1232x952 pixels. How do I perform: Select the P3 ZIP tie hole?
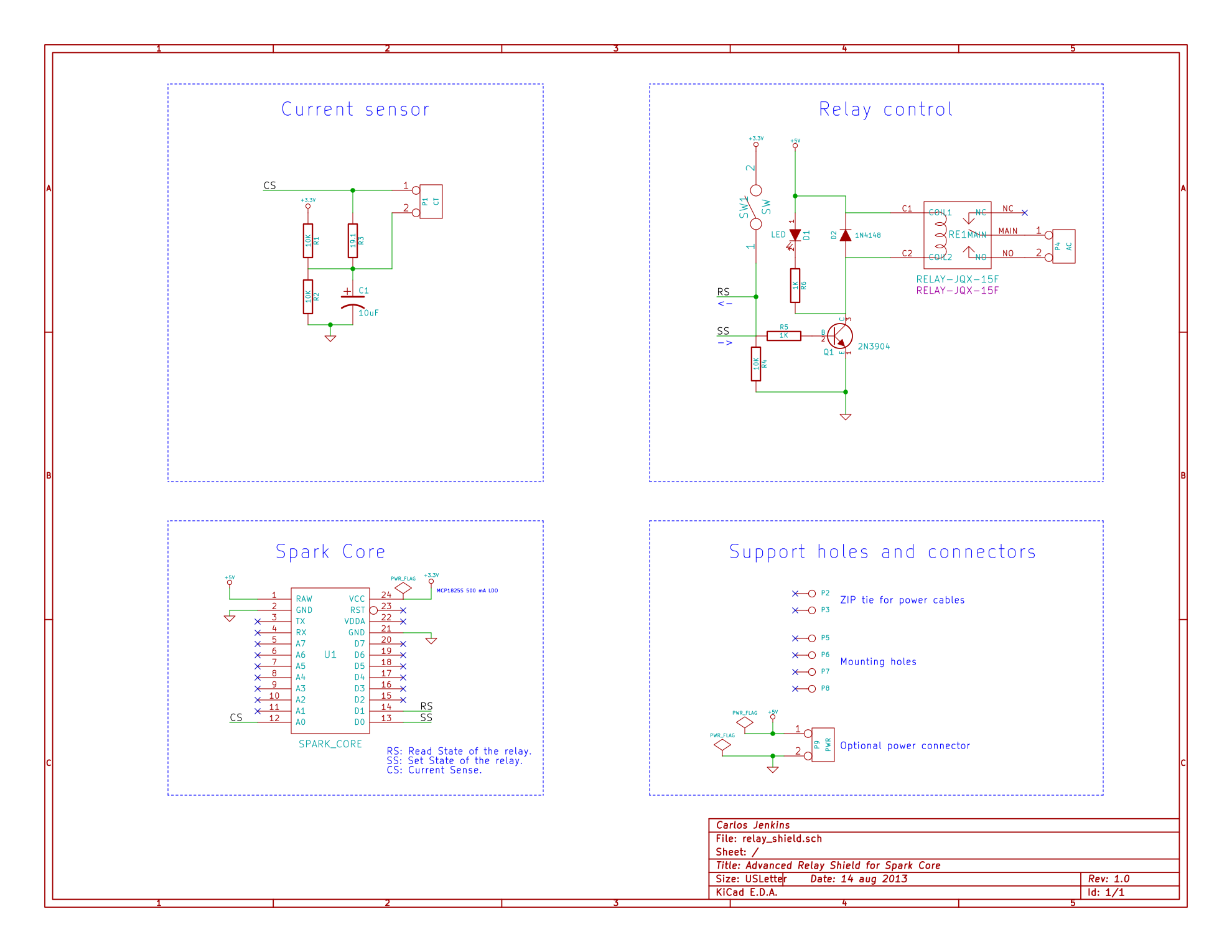(x=811, y=610)
